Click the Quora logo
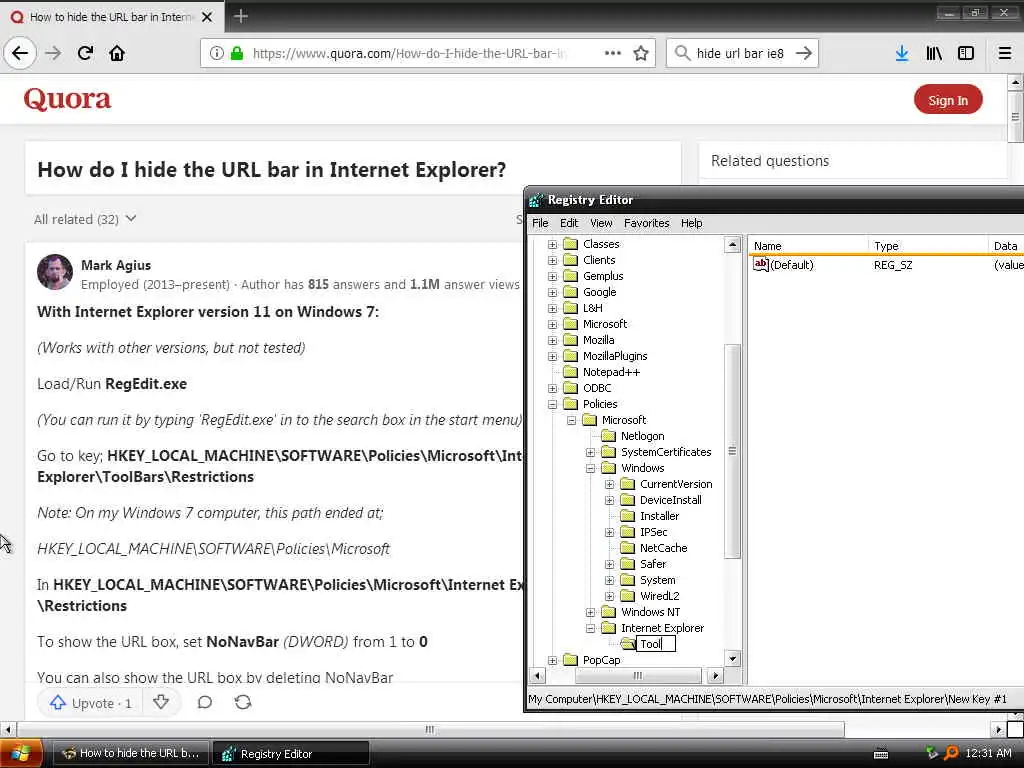Screen dimensions: 1024x768 pyautogui.click(x=67, y=99)
